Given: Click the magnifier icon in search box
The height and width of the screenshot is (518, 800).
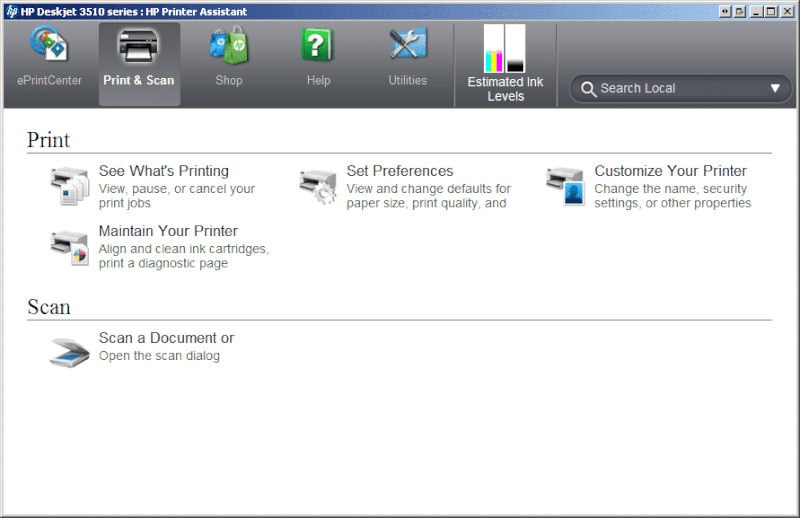Looking at the screenshot, I should 587,88.
